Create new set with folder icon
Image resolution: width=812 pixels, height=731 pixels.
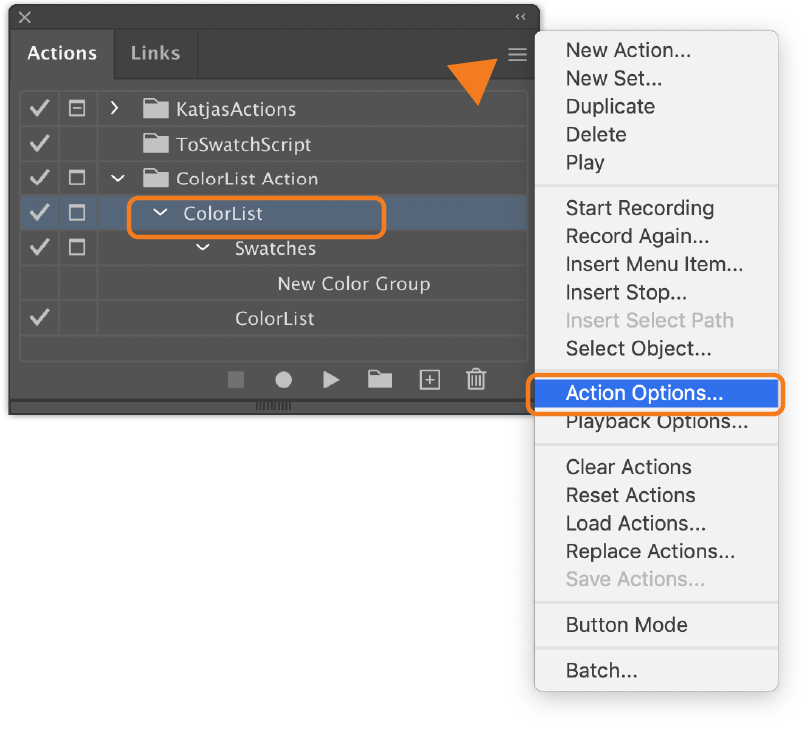[380, 379]
